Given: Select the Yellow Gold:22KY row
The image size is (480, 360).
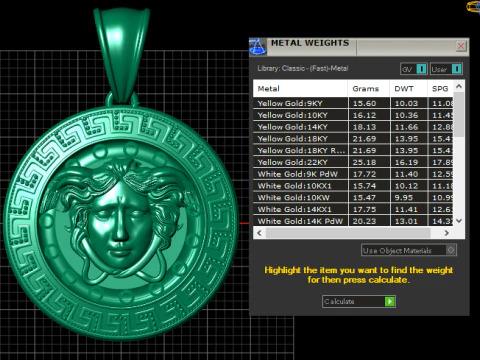Looking at the screenshot, I should [x=353, y=162].
